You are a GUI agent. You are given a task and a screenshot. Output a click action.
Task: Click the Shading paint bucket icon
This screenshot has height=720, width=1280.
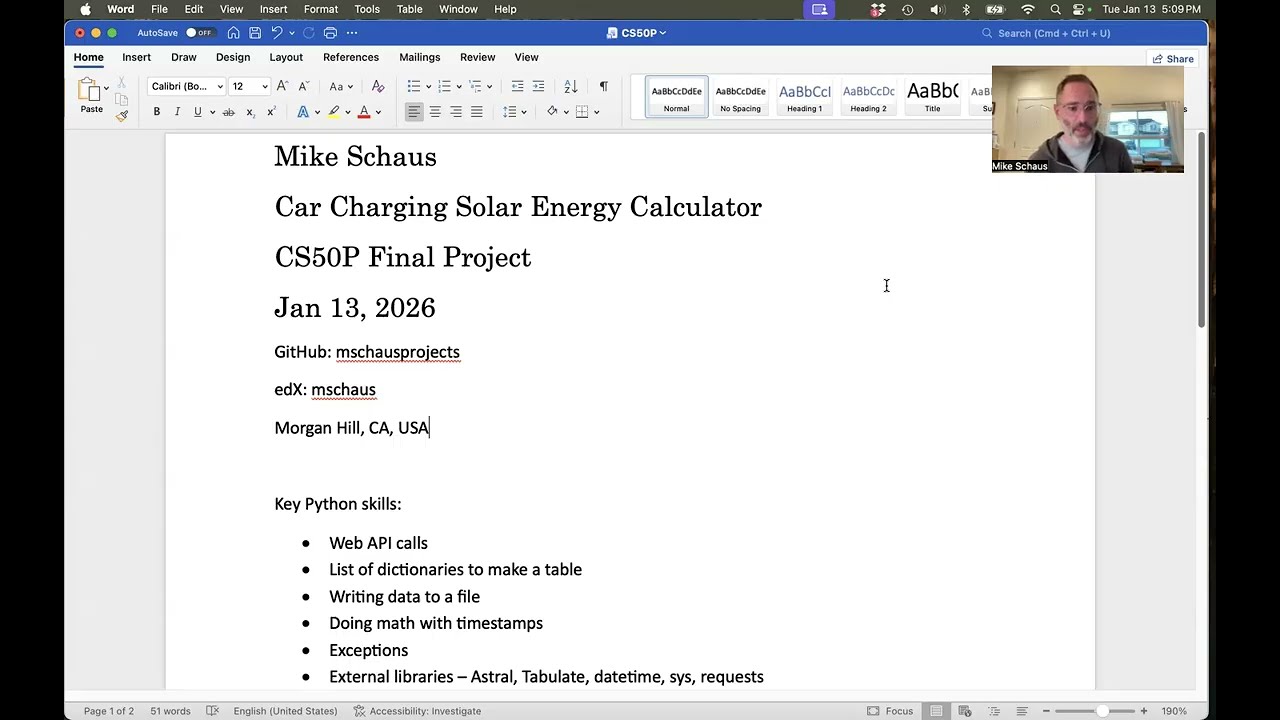(x=552, y=112)
